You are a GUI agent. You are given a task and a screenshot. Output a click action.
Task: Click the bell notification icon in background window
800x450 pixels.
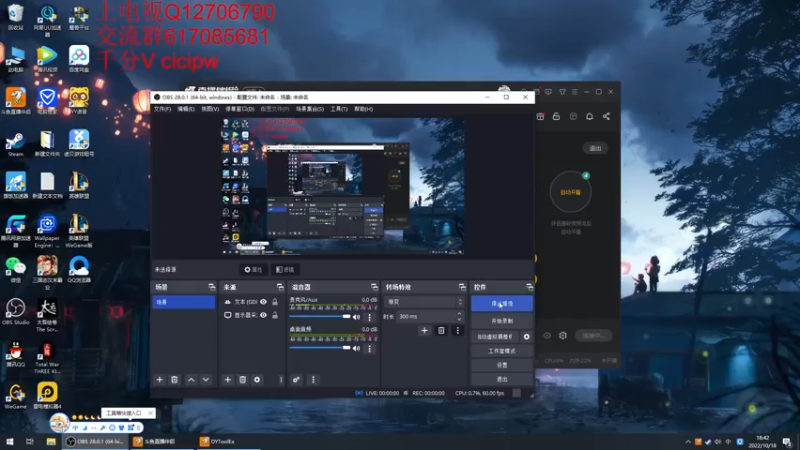click(x=589, y=116)
